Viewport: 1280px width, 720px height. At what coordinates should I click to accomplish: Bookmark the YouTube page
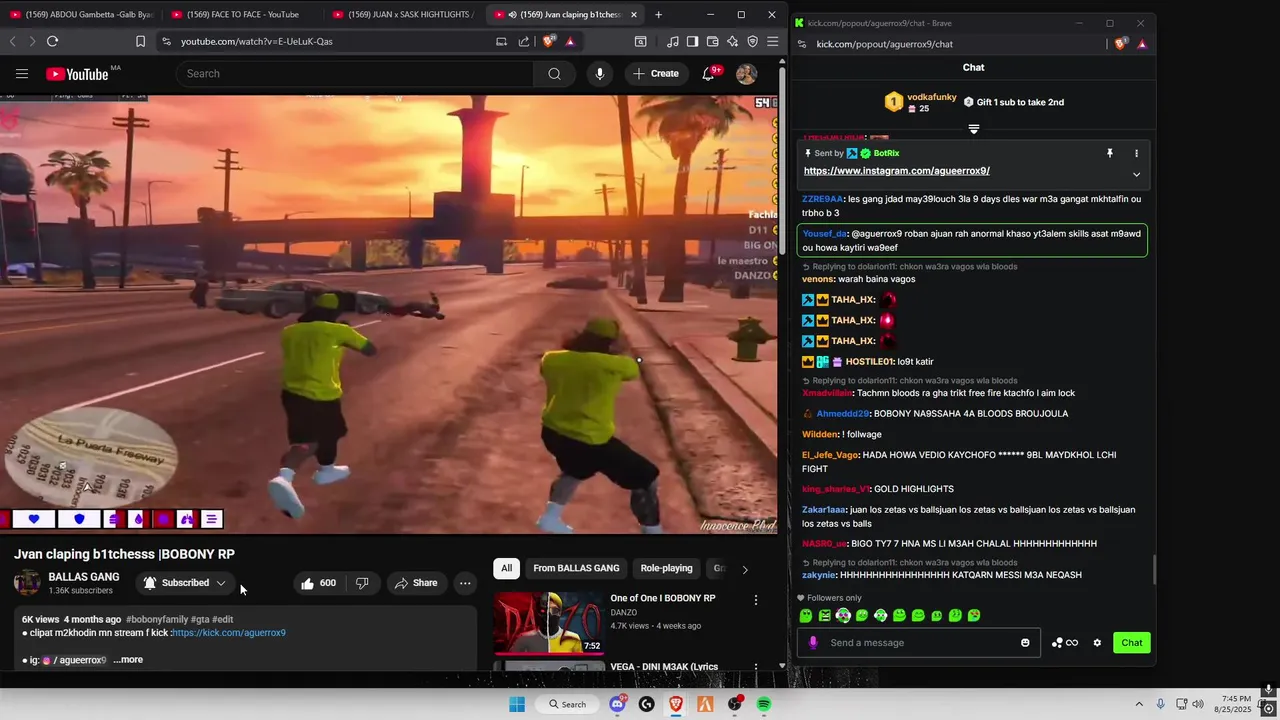140,41
